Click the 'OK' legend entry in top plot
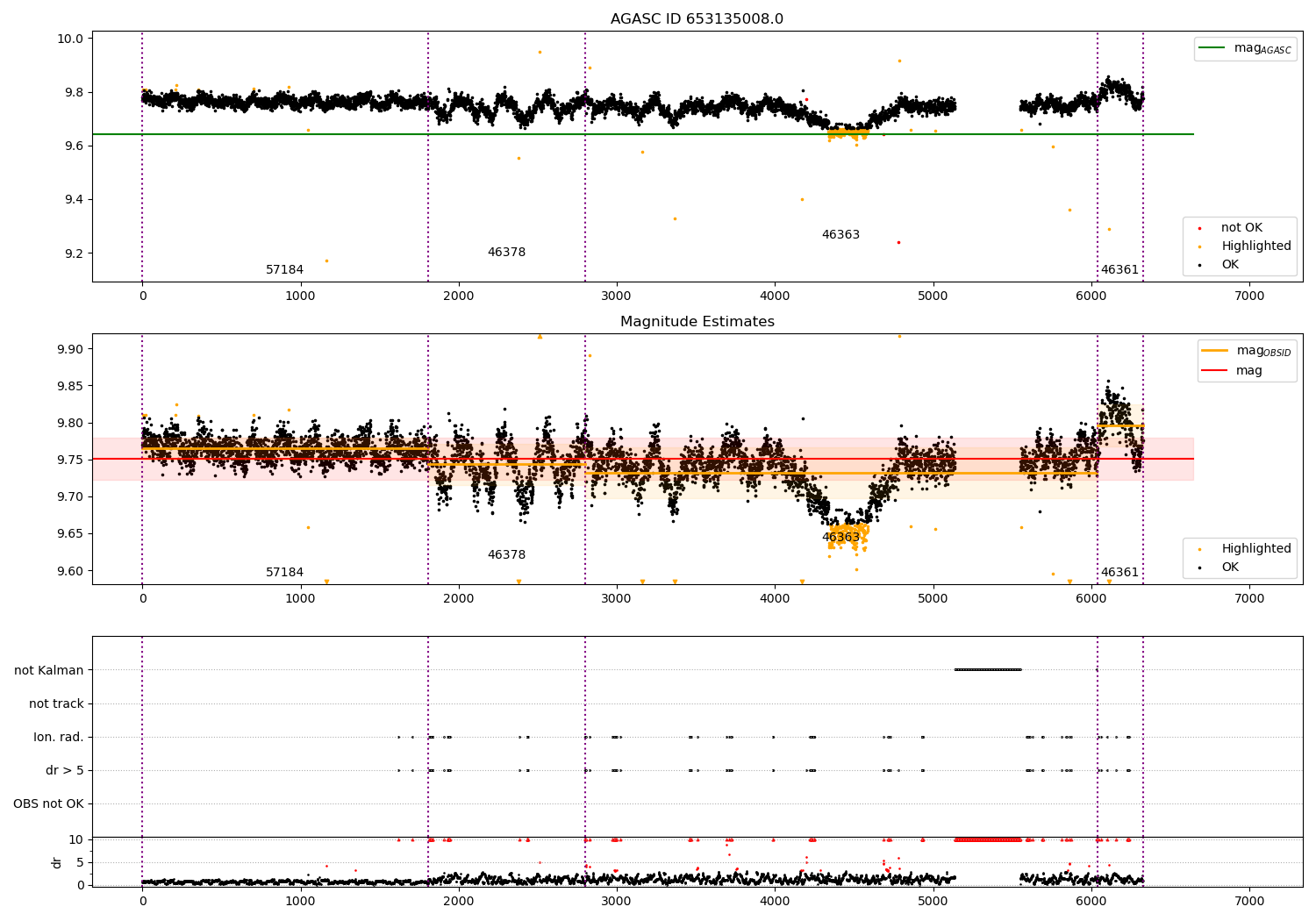Image resolution: width=1316 pixels, height=921 pixels. coord(1230,265)
